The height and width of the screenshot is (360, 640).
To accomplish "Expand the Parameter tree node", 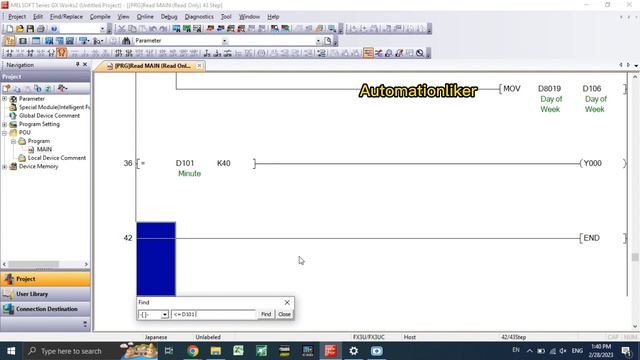I will pos(4,99).
